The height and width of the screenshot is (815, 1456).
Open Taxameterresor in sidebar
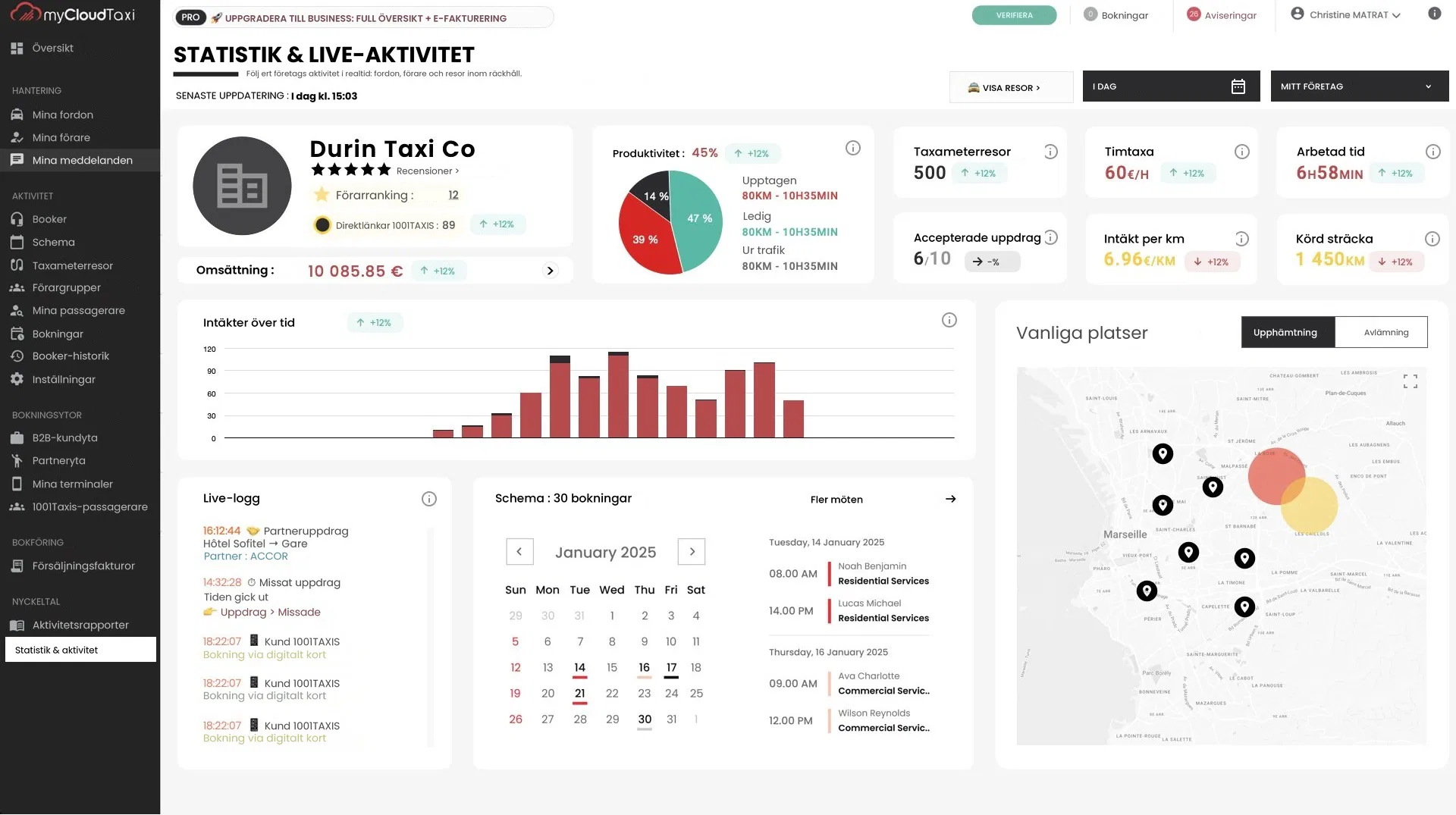click(x=80, y=265)
